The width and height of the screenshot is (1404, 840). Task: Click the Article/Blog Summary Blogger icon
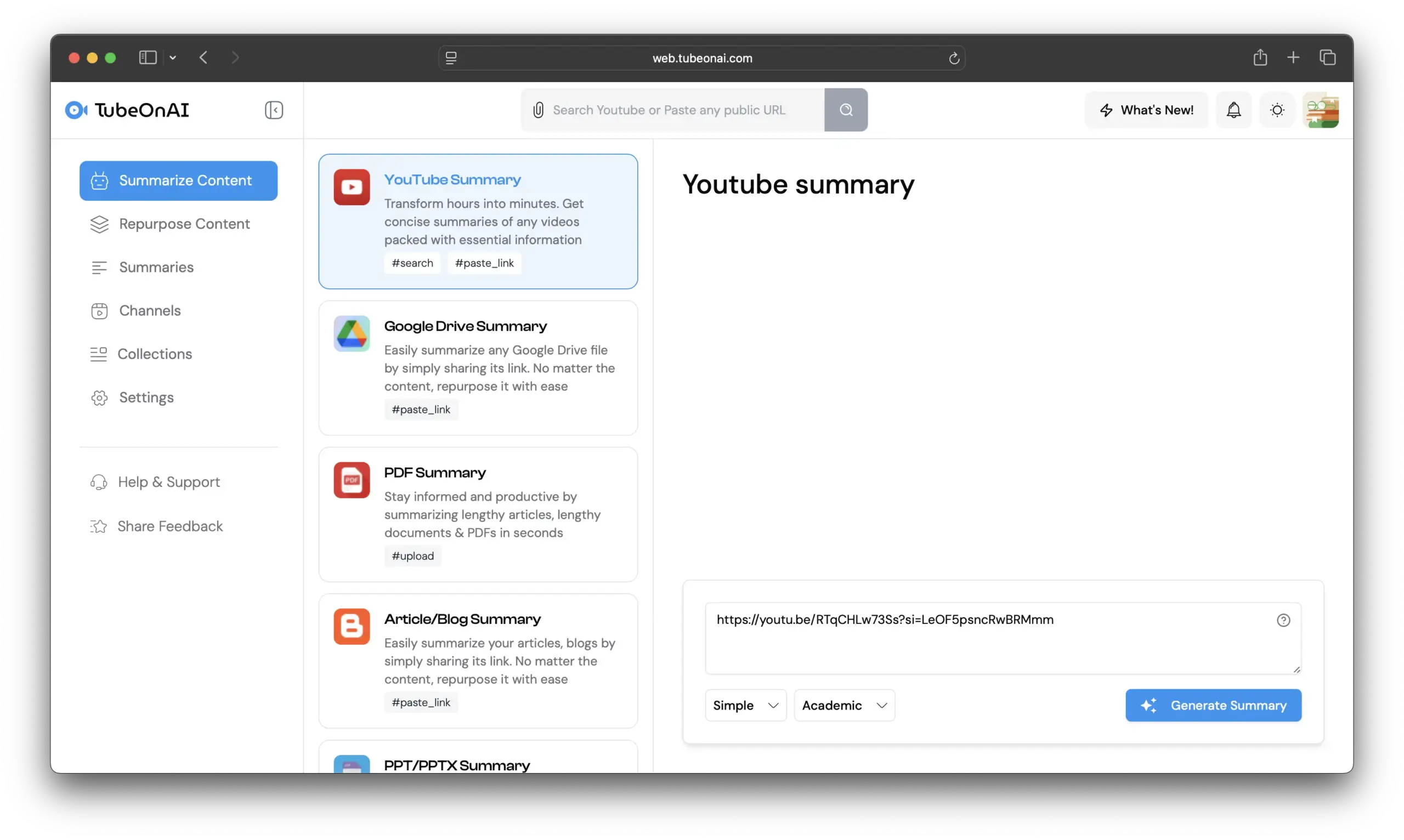point(352,627)
